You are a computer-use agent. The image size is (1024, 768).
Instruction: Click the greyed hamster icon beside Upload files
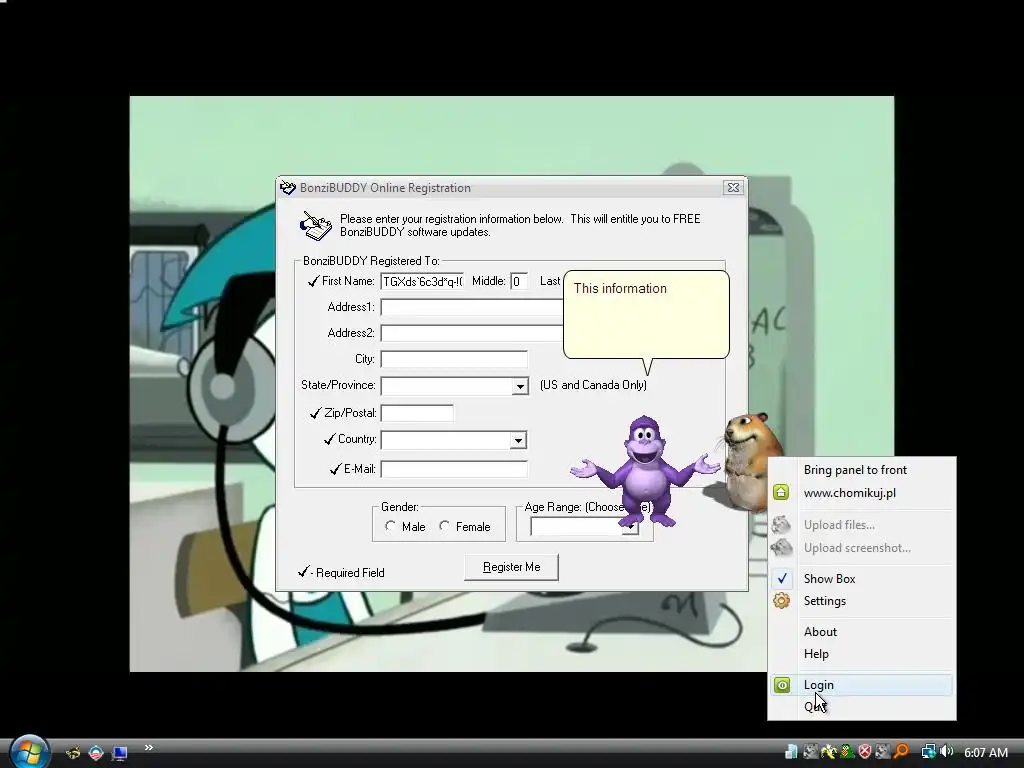(x=781, y=524)
